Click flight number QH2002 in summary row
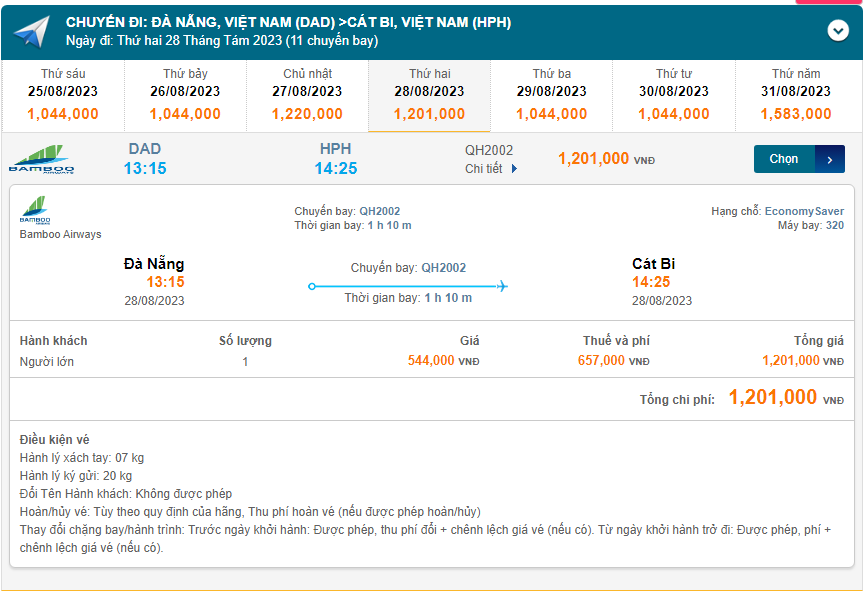This screenshot has height=601, width=865. click(x=489, y=150)
